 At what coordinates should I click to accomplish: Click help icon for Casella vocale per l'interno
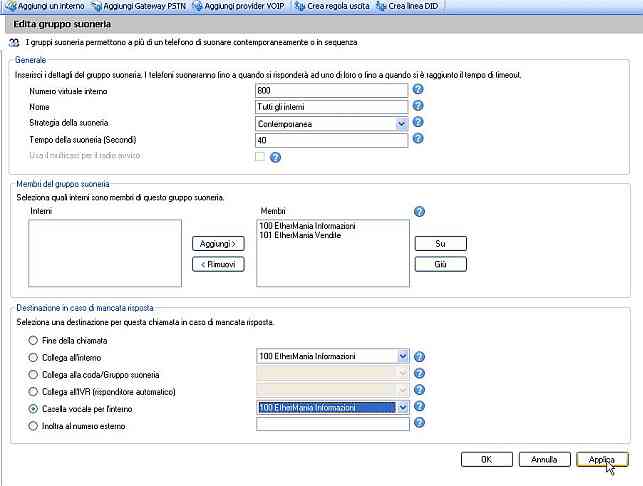(419, 407)
